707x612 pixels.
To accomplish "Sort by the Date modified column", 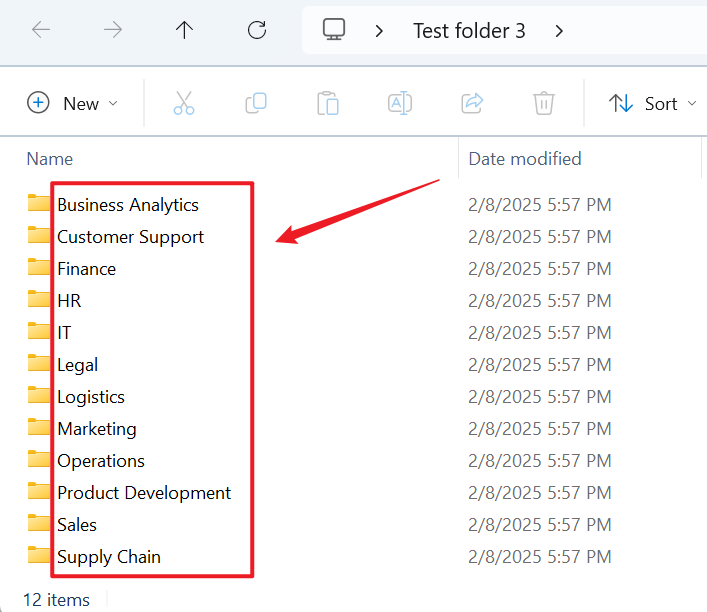I will pos(525,158).
